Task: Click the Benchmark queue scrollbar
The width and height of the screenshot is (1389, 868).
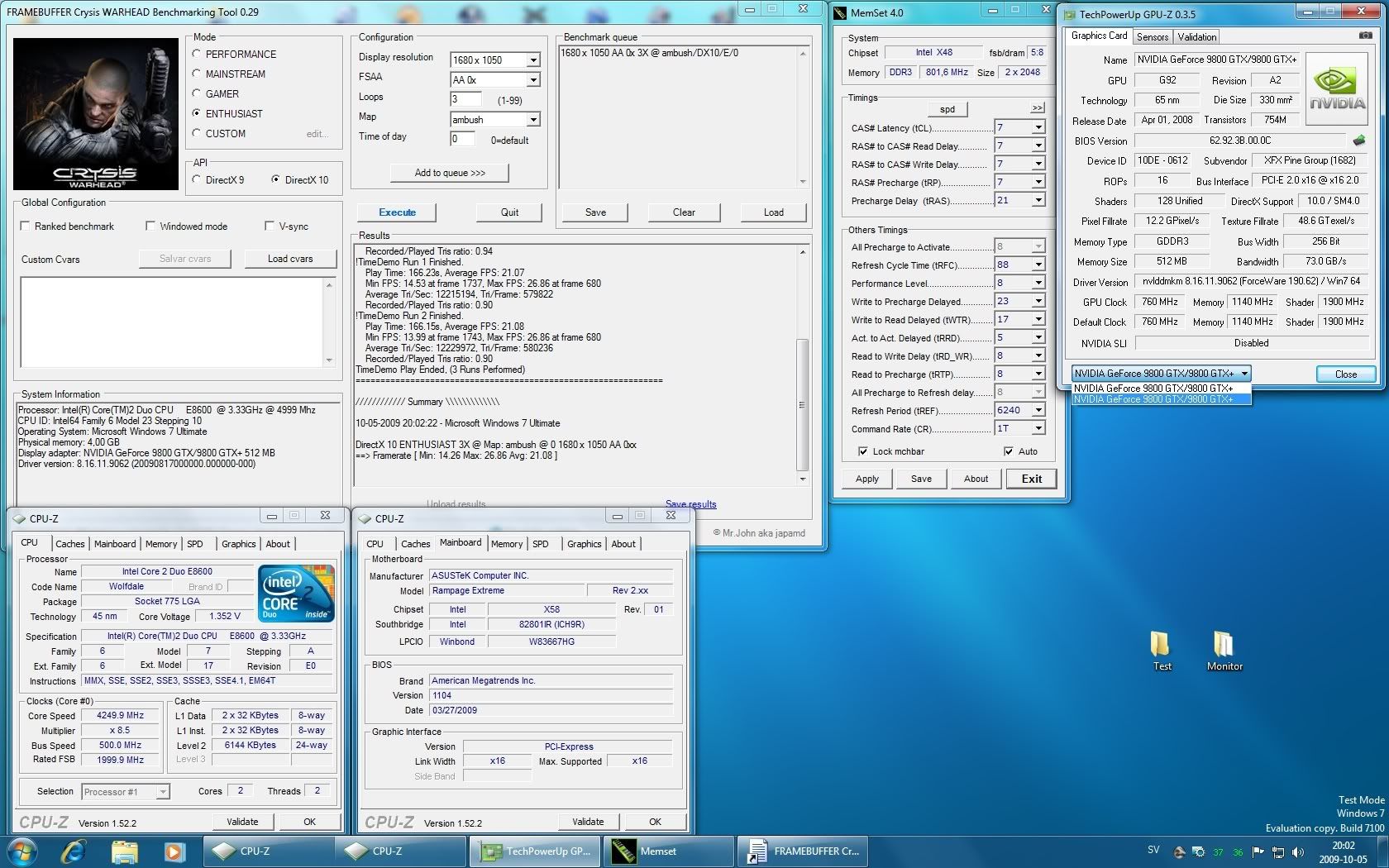Action: [802, 117]
